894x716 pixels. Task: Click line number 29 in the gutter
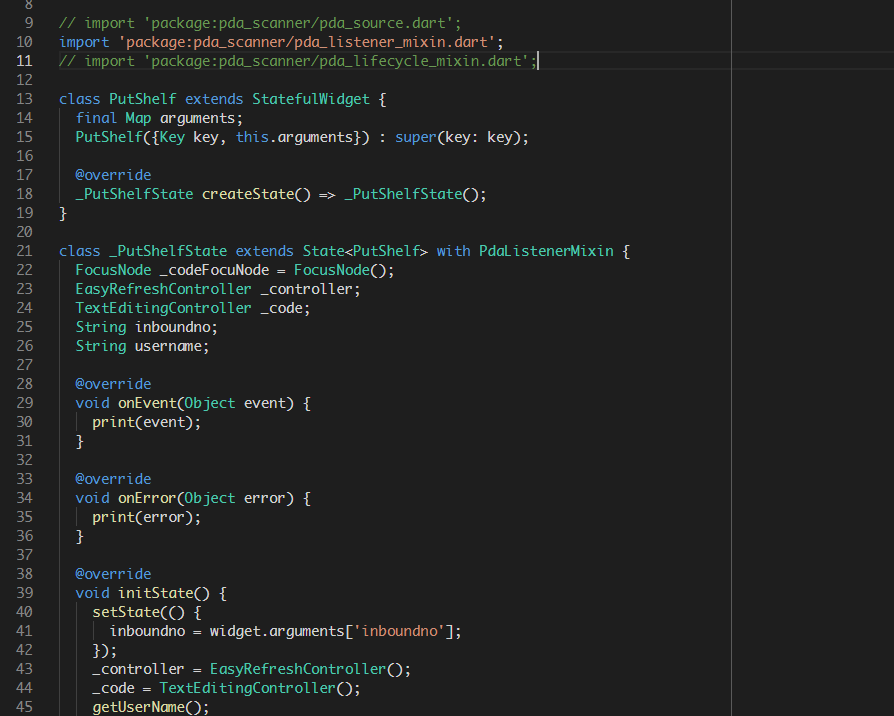[x=24, y=403]
